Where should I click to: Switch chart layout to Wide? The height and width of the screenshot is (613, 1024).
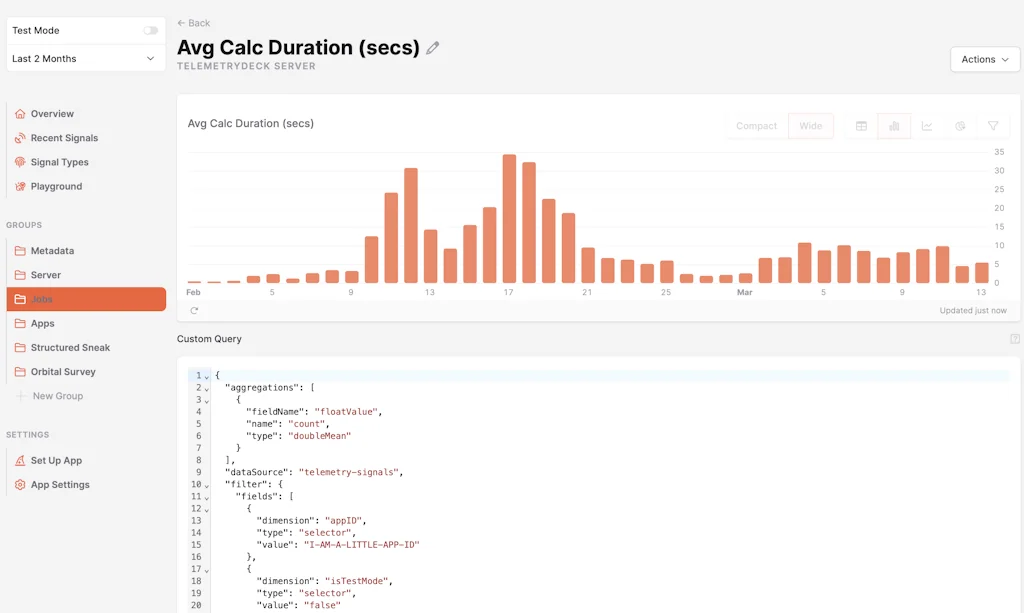pos(811,126)
